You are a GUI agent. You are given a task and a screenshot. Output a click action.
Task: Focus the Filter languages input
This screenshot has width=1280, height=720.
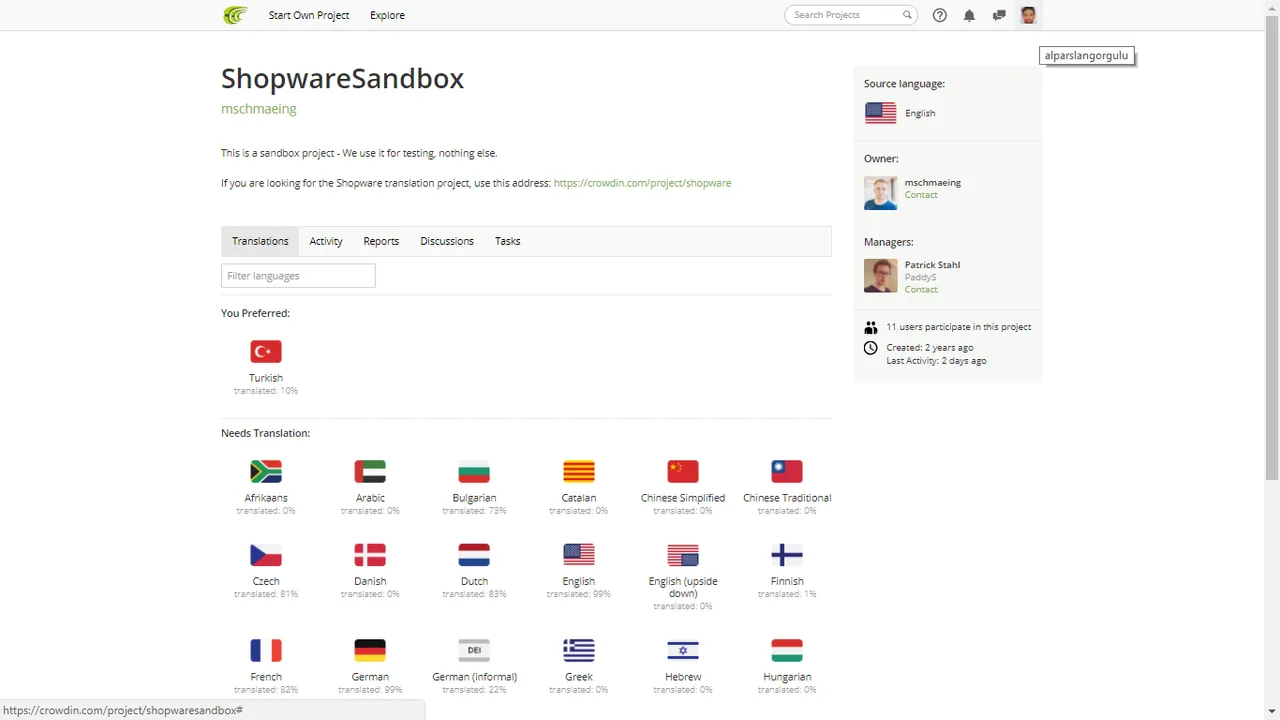(298, 276)
